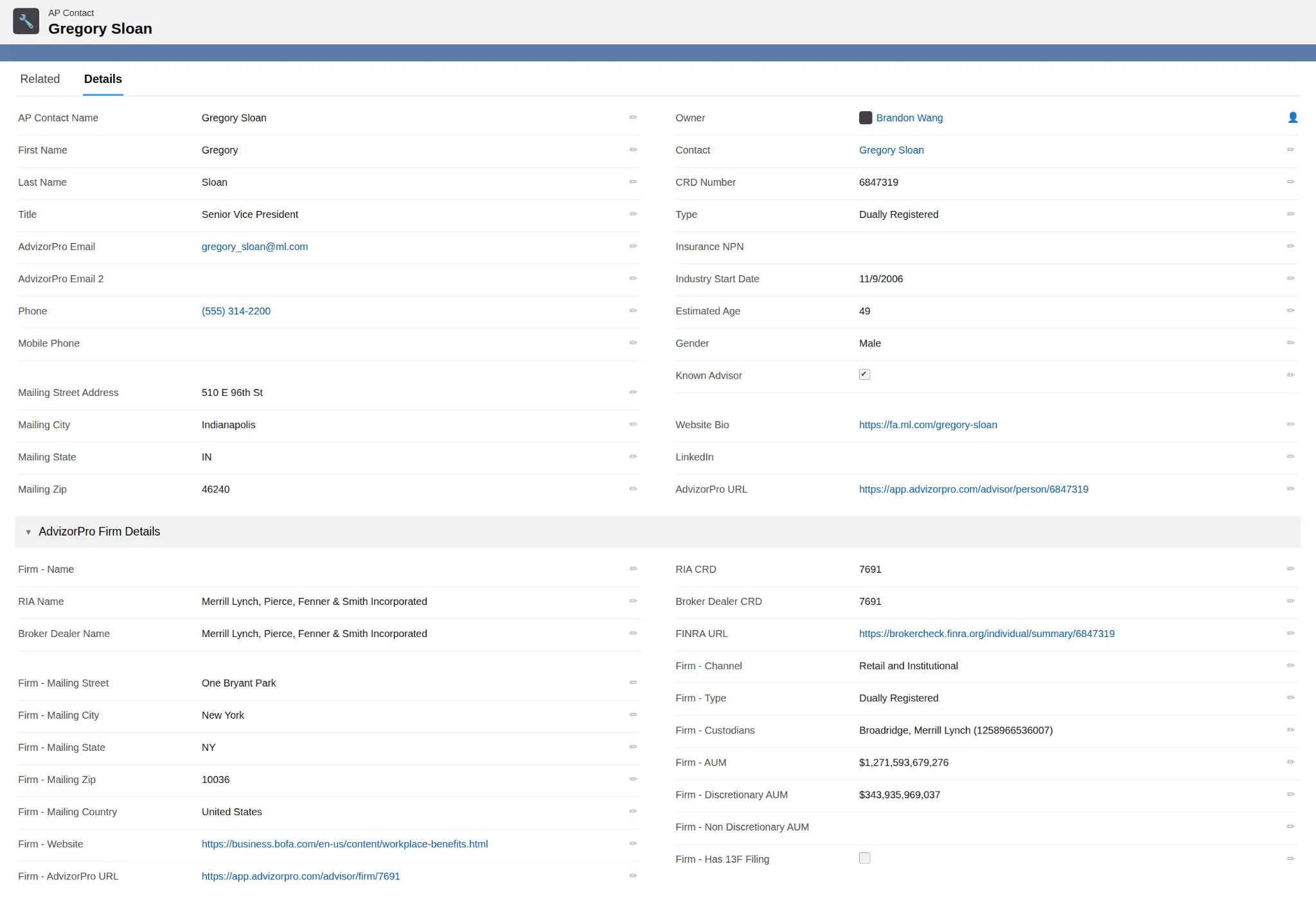This screenshot has width=1316, height=909.
Task: Edit Insurance NPN pencil icon
Action: point(1290,246)
